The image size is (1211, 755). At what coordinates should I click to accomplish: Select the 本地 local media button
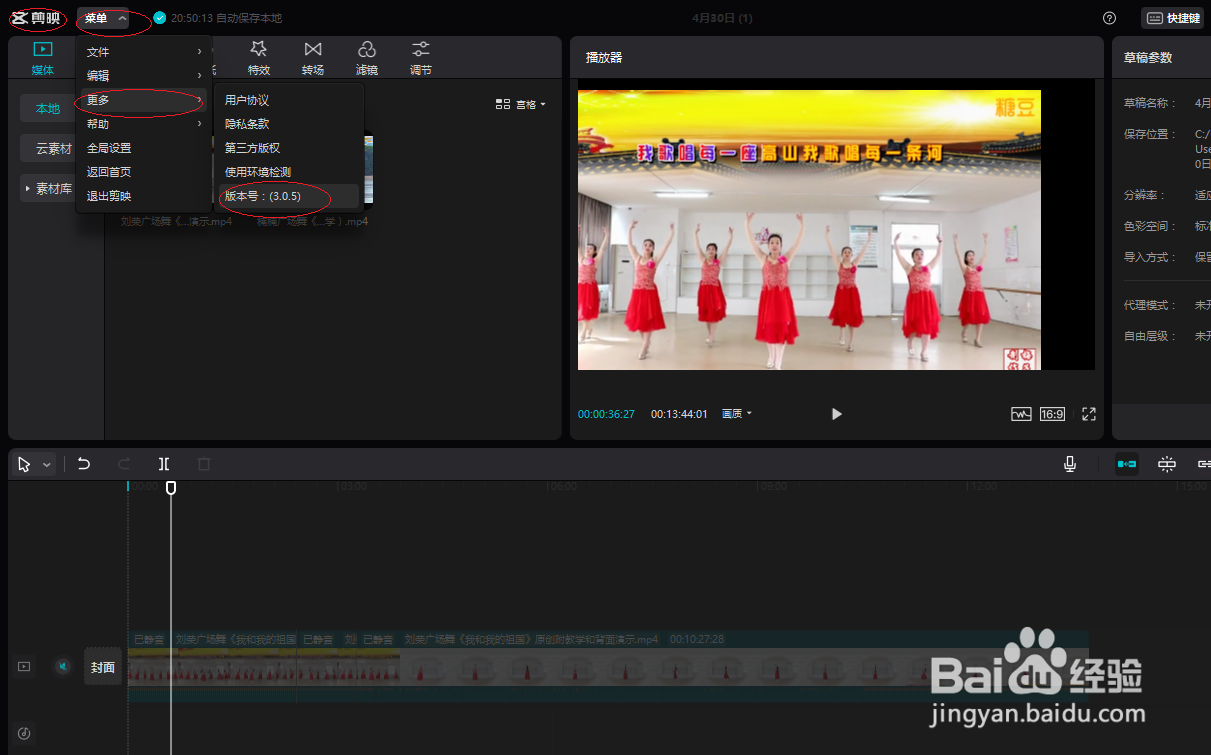(x=48, y=108)
